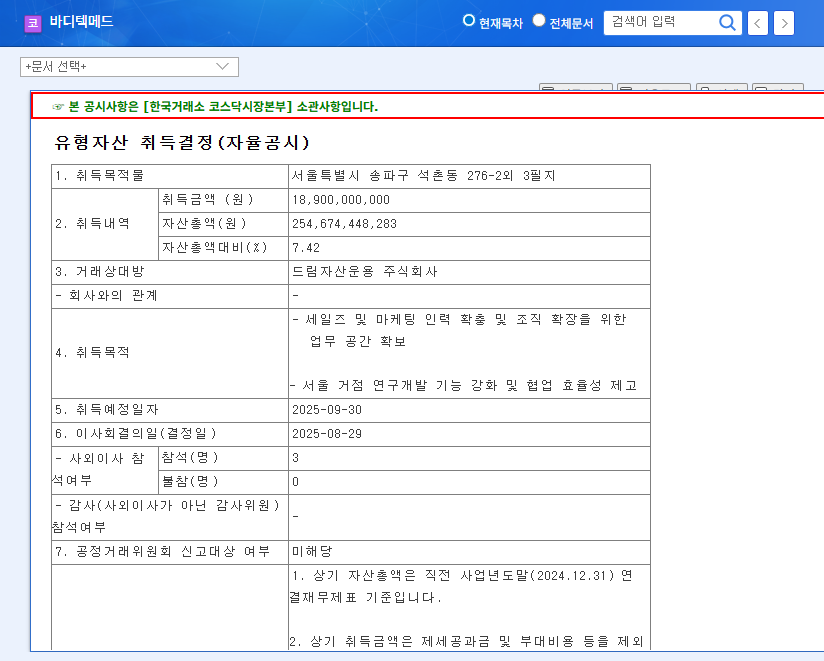Click the cell '- 사외이사 참석여부'

tap(105, 470)
